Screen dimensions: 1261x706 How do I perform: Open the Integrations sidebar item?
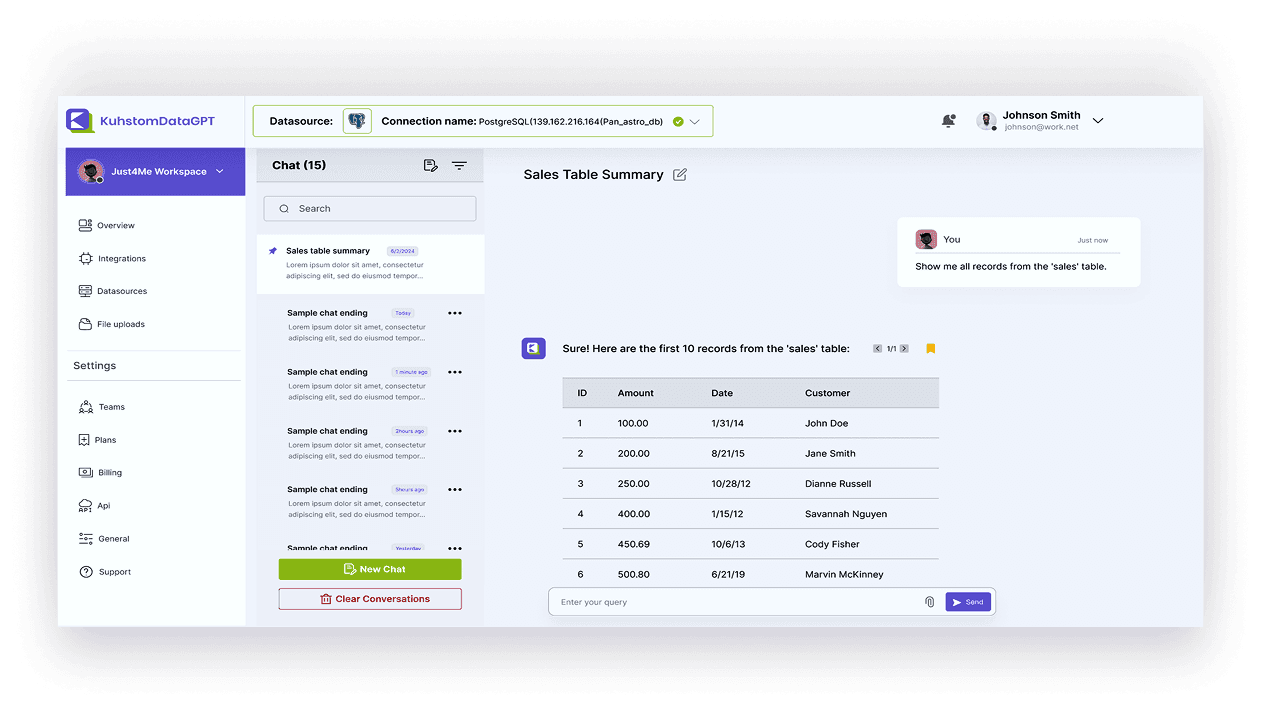click(121, 259)
